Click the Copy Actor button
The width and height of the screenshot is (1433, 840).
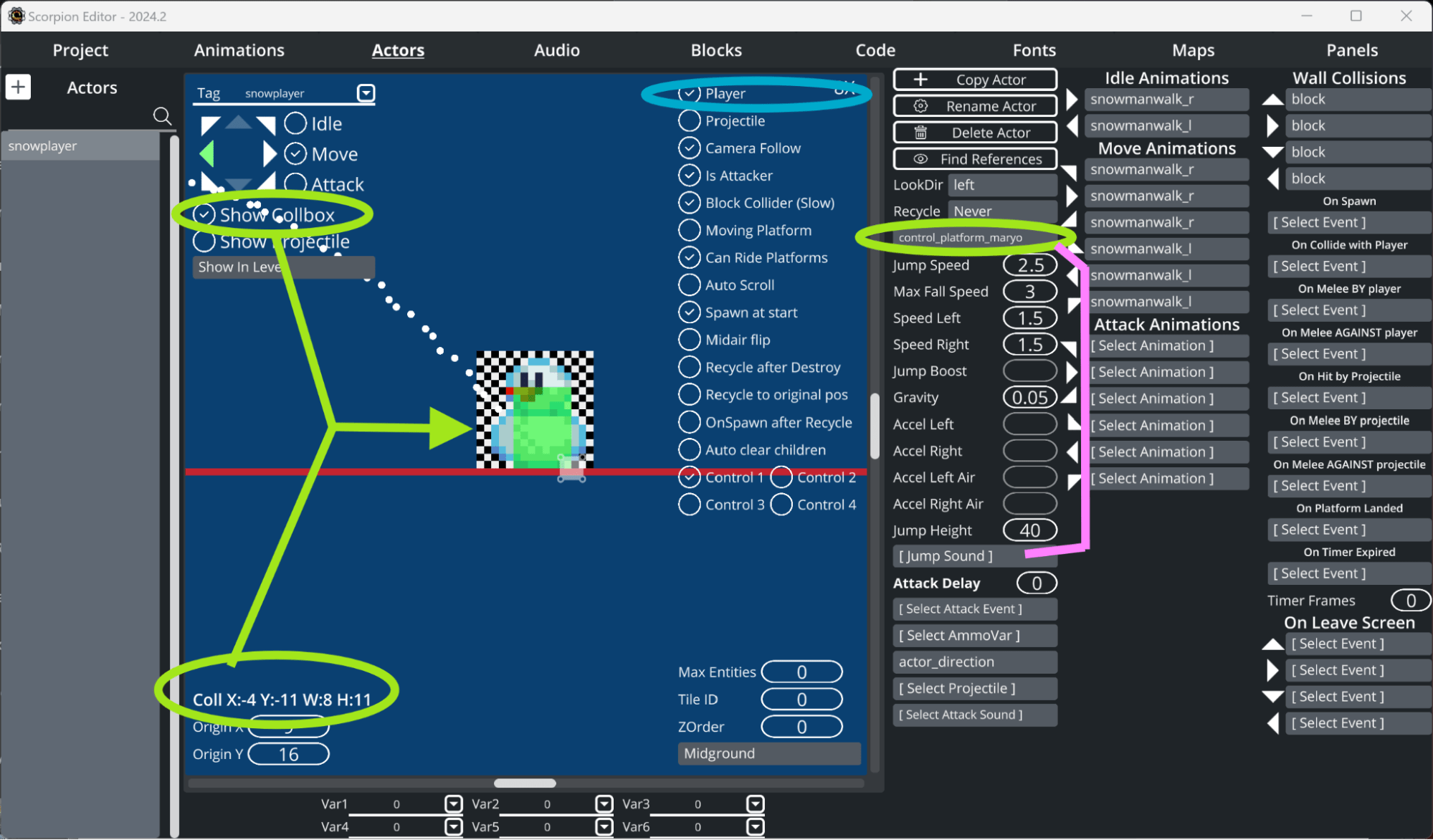click(x=975, y=80)
